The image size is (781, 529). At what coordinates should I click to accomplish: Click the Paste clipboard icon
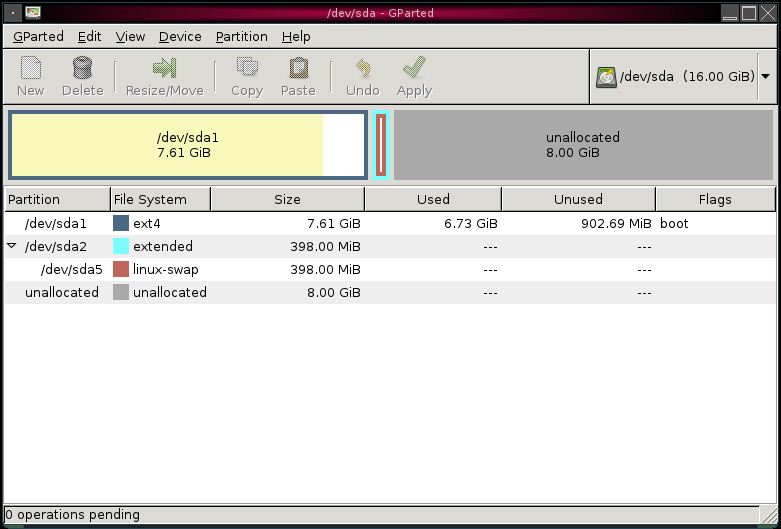298,68
